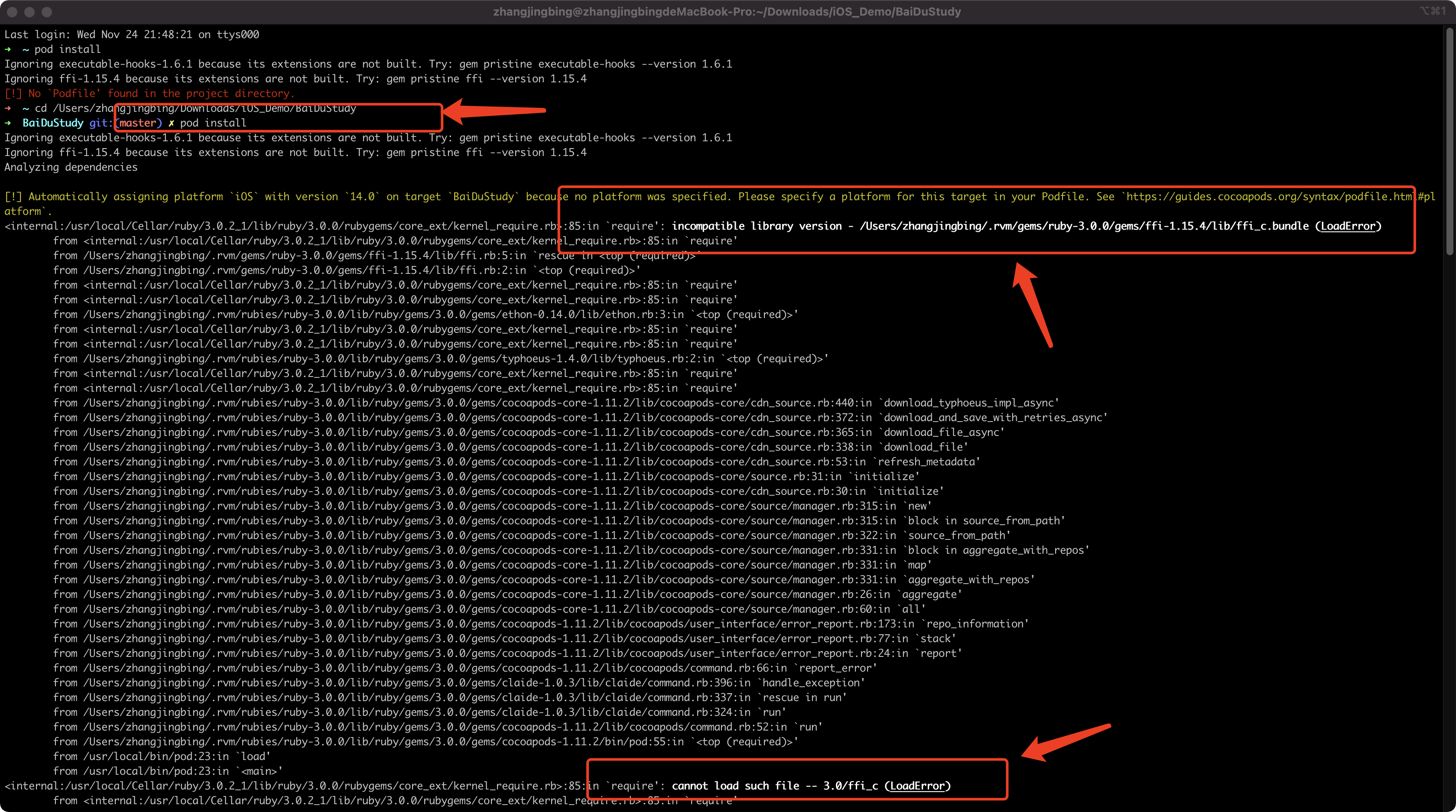Click 'cannot load such file' bold text
This screenshot has height=812, width=1456.
tap(735, 786)
